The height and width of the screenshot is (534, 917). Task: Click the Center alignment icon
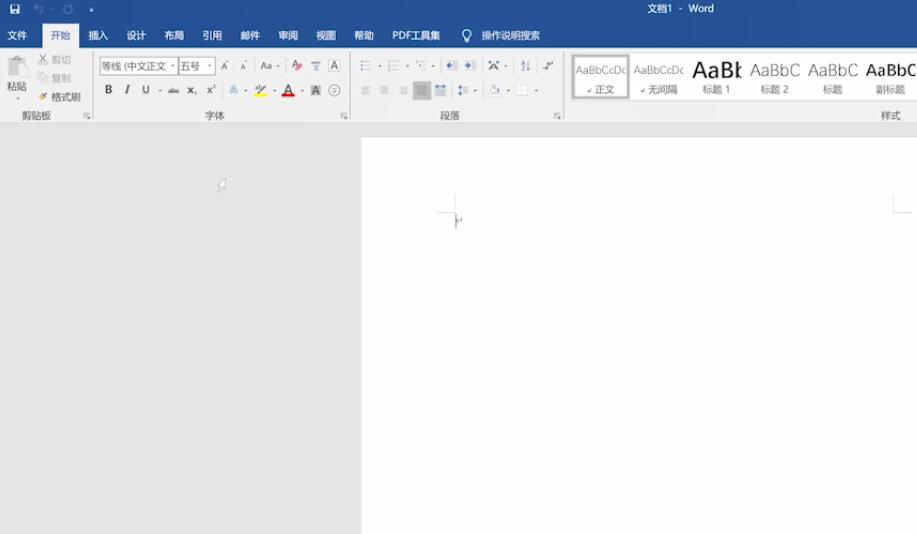384,90
